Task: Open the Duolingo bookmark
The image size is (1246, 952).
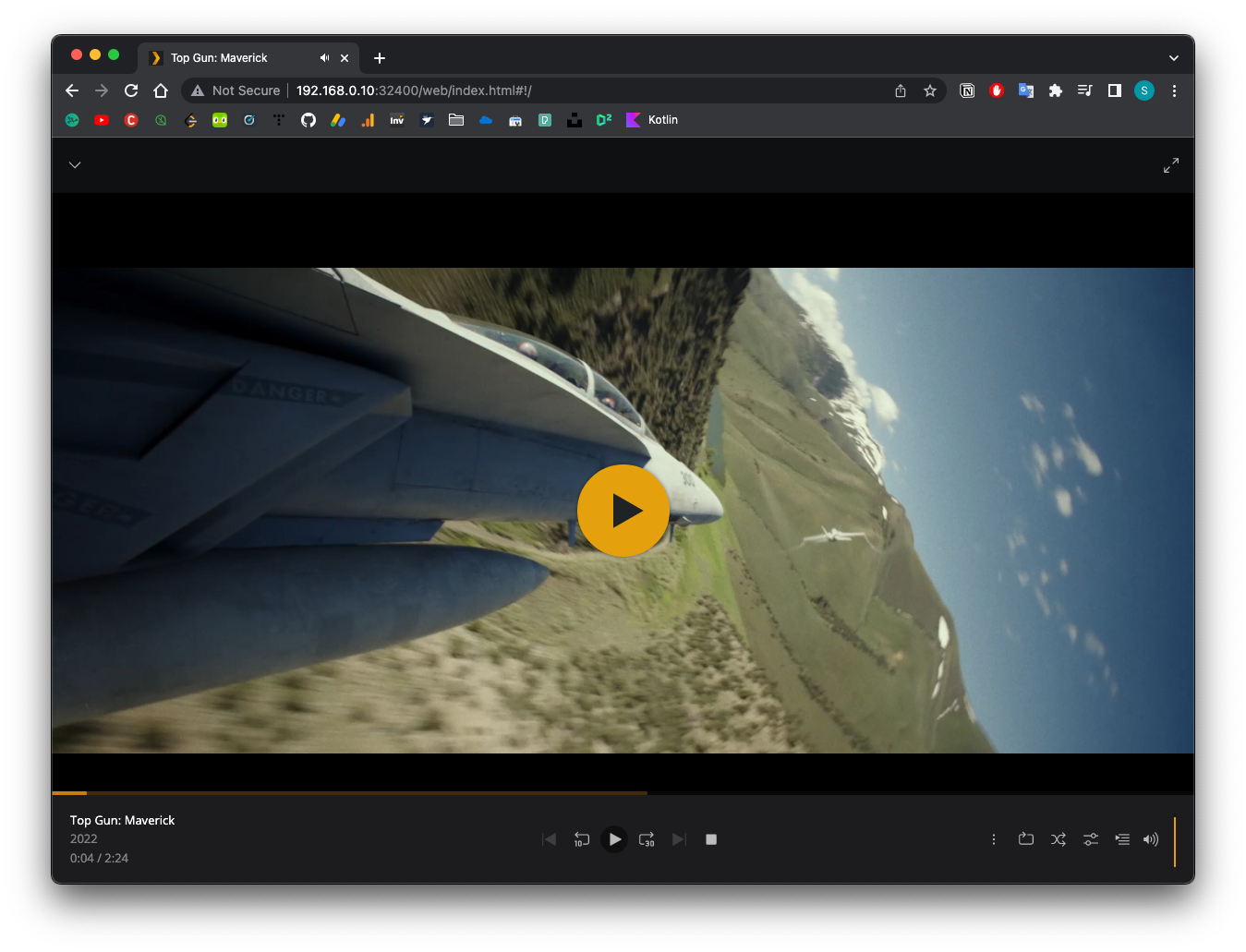Action: point(220,120)
